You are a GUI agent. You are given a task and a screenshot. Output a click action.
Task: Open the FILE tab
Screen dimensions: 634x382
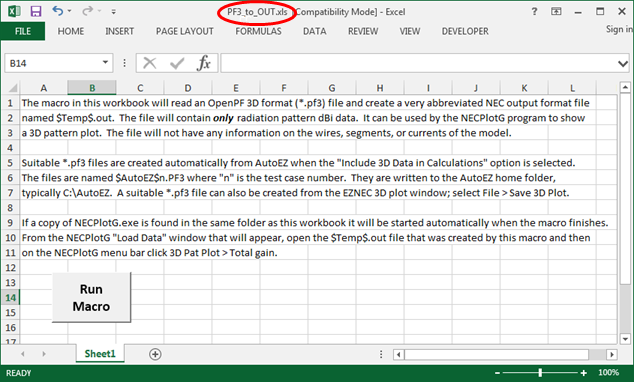(x=23, y=31)
